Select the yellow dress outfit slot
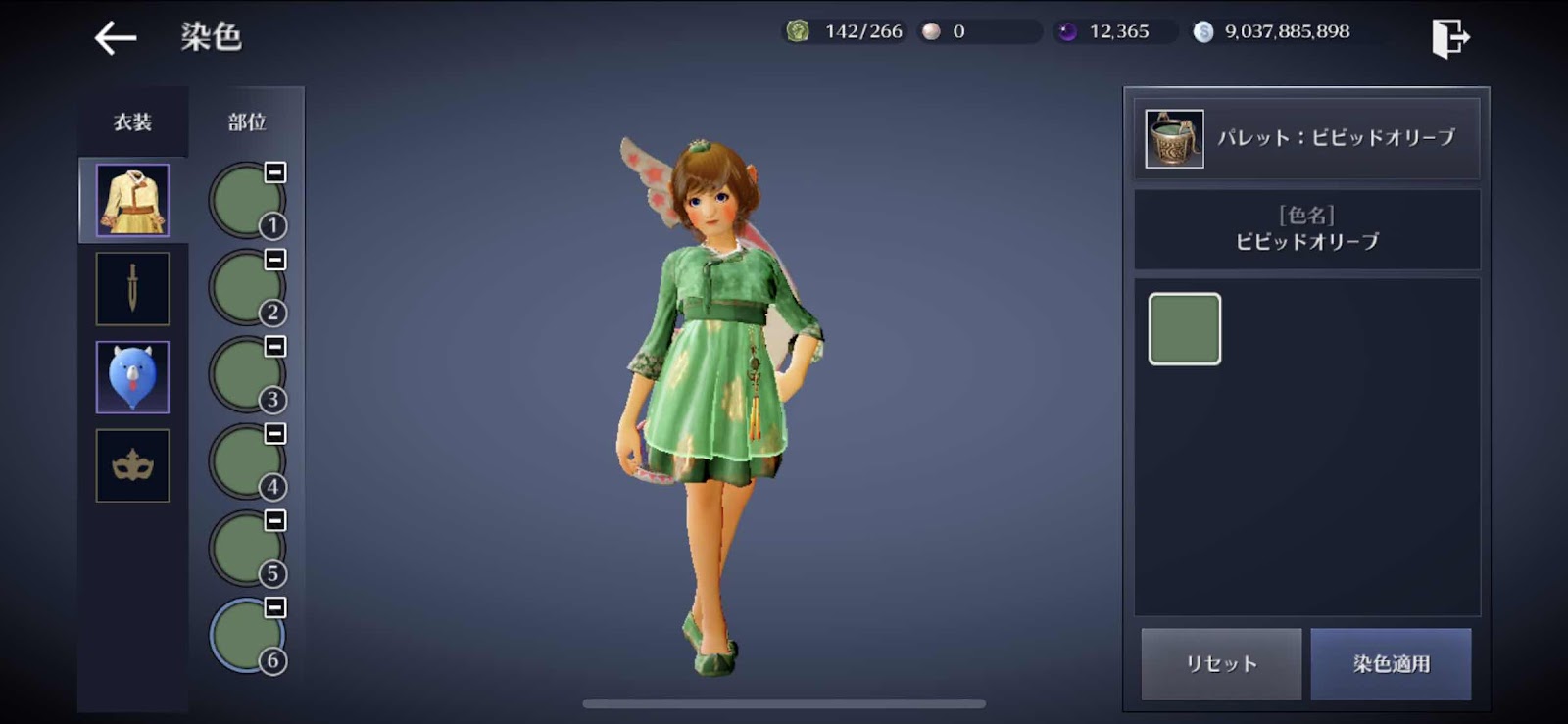The image size is (1568, 724). click(132, 201)
